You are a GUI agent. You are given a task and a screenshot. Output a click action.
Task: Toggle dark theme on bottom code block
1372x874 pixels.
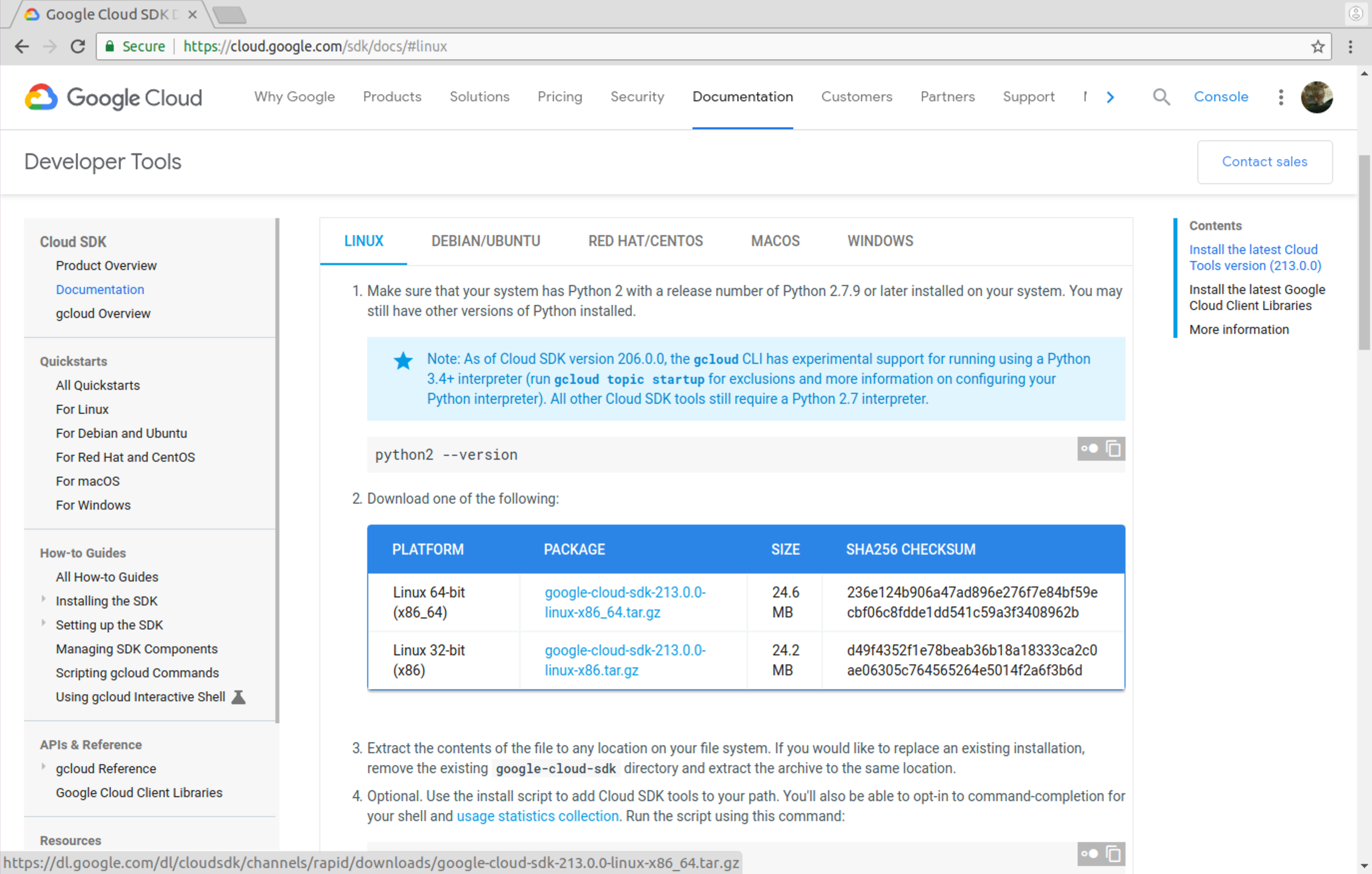tap(1090, 854)
